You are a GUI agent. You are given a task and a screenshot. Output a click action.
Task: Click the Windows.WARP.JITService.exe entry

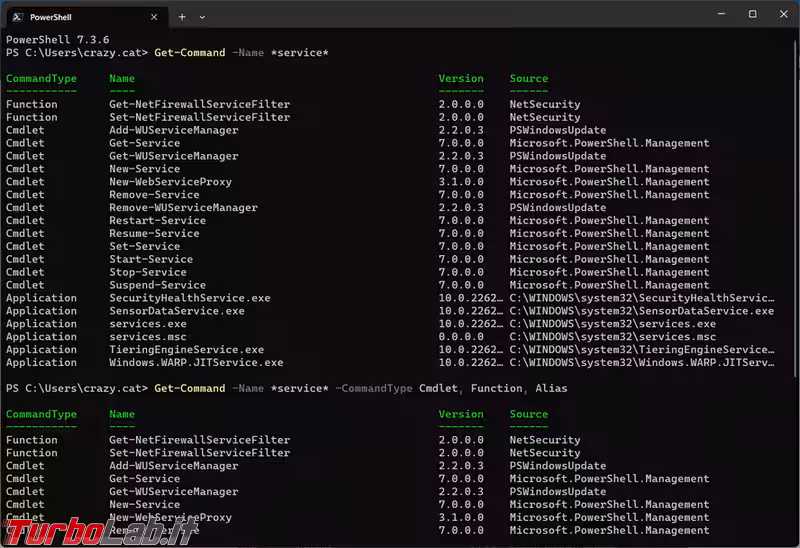click(x=195, y=363)
